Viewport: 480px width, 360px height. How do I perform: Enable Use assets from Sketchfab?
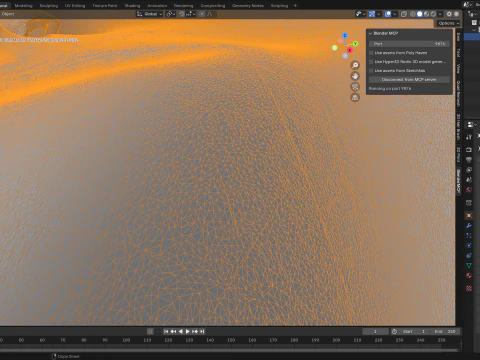[x=371, y=71]
